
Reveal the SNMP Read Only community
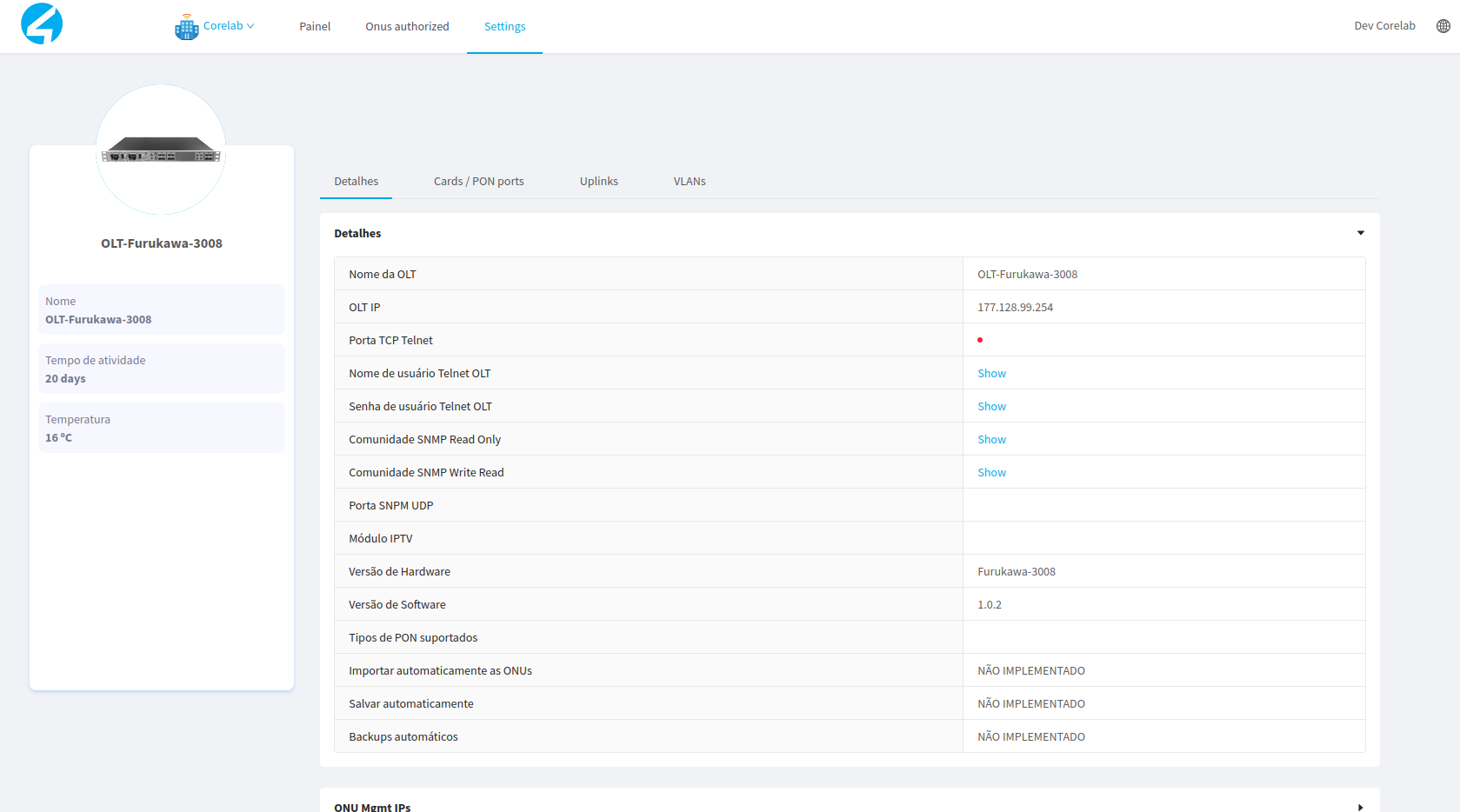tap(991, 440)
